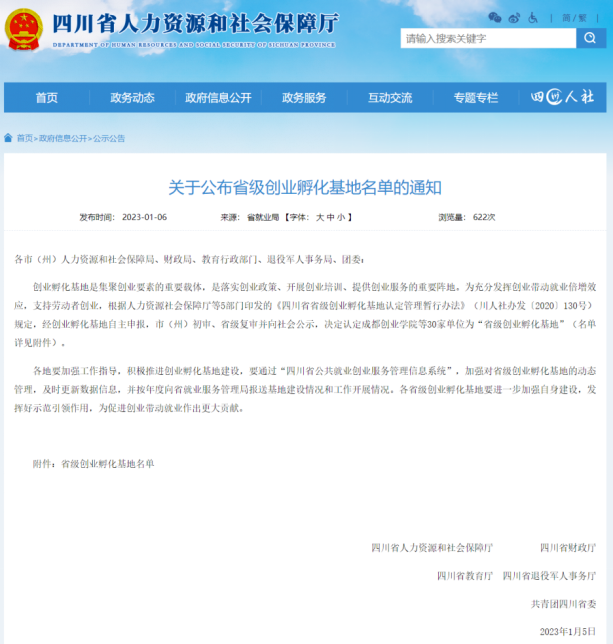Focus the 请输入搜索关键字 search box
Screen dimensions: 613x644
pos(488,38)
